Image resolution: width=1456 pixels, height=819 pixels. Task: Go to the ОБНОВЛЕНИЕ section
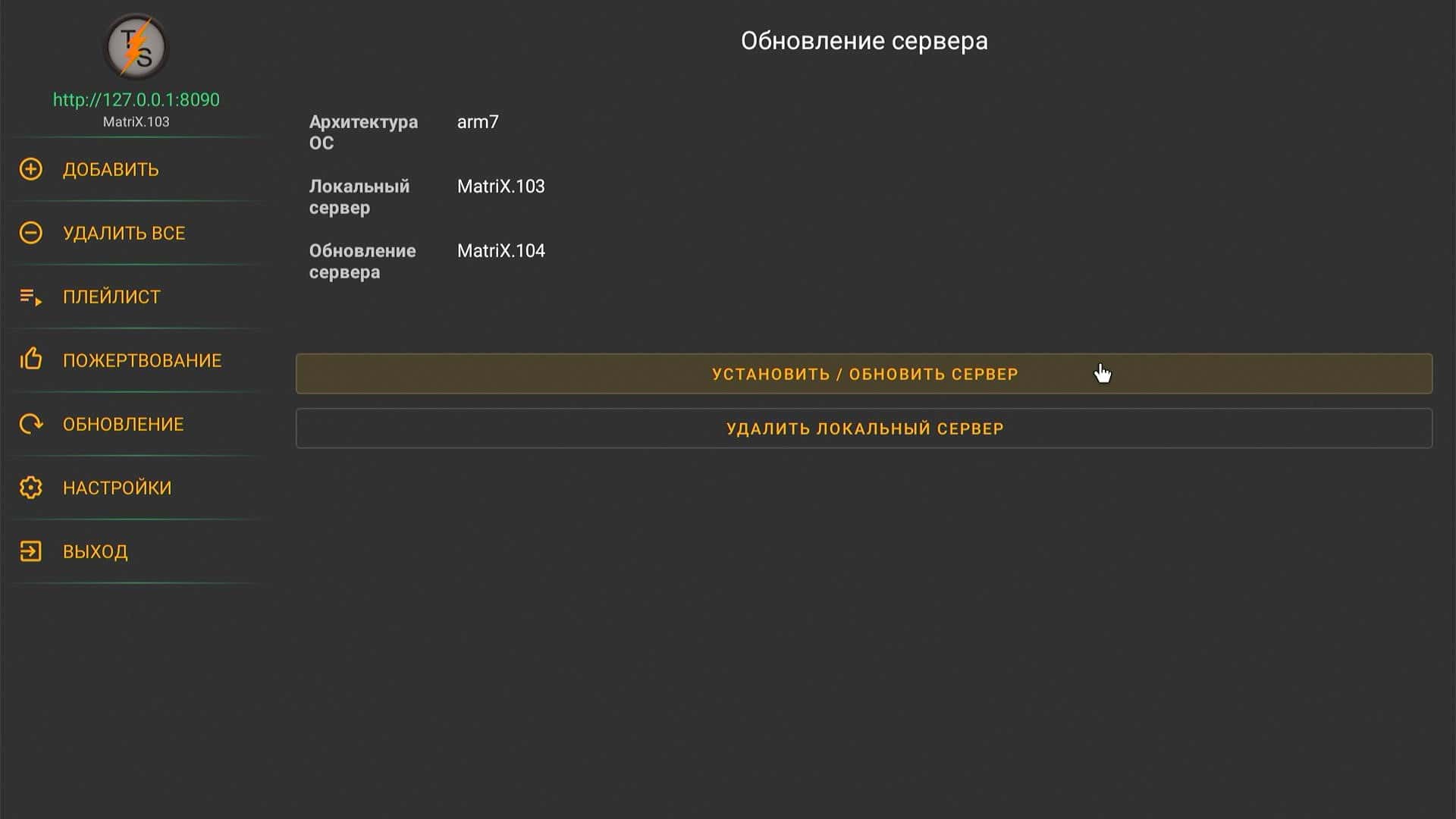(136, 424)
